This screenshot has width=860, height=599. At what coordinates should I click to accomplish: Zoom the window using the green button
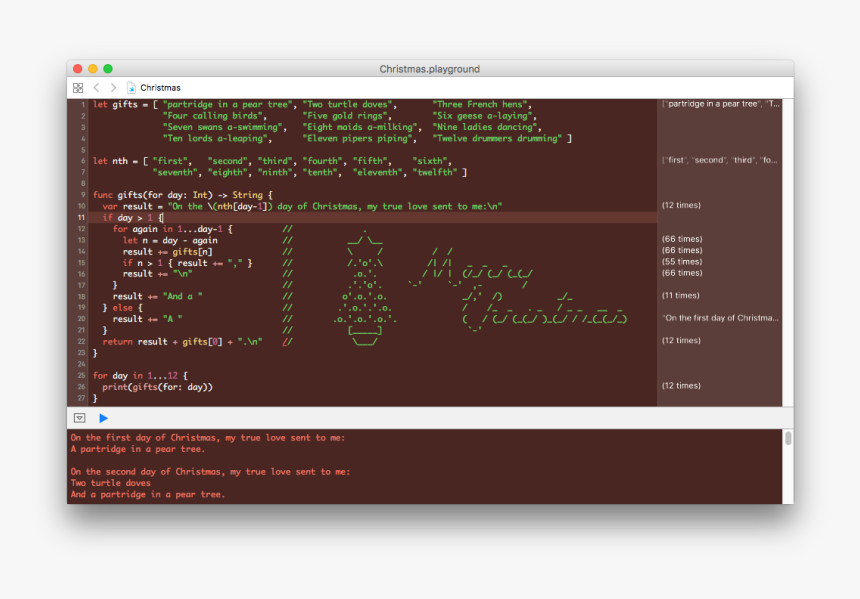tap(108, 69)
